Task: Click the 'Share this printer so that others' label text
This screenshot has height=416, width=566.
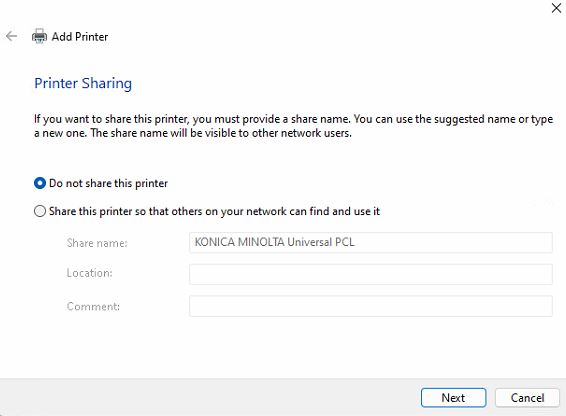Action: [x=214, y=211]
